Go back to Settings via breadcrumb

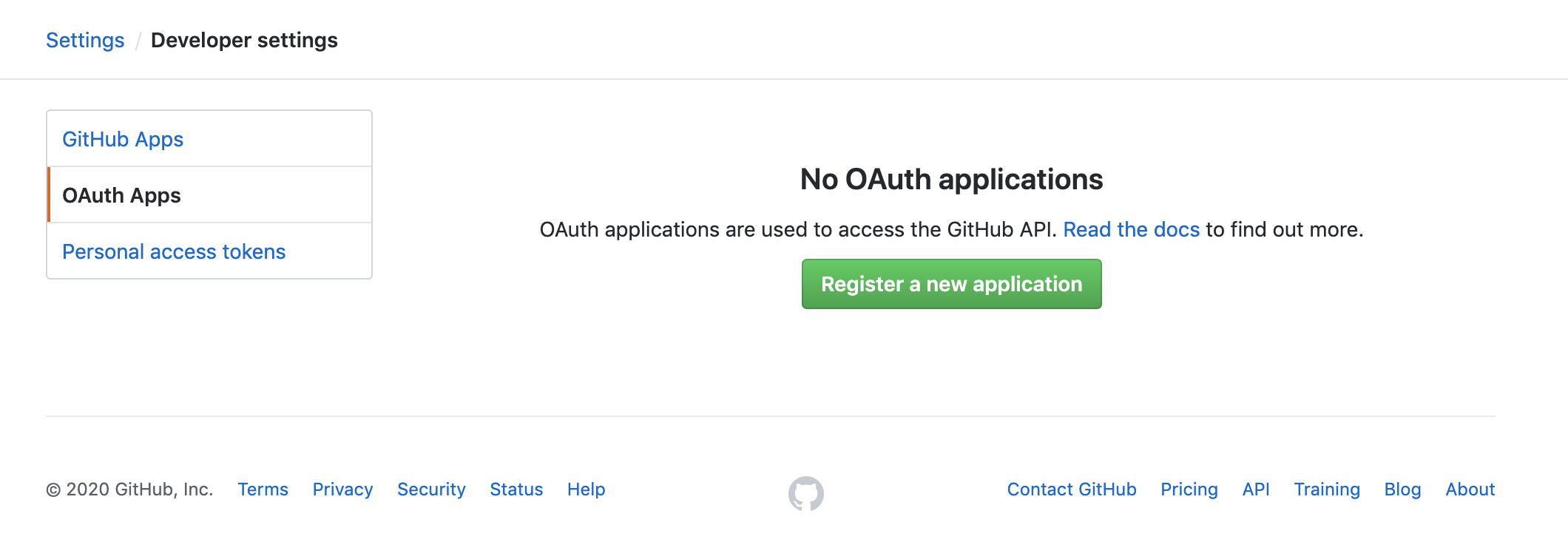(x=85, y=40)
